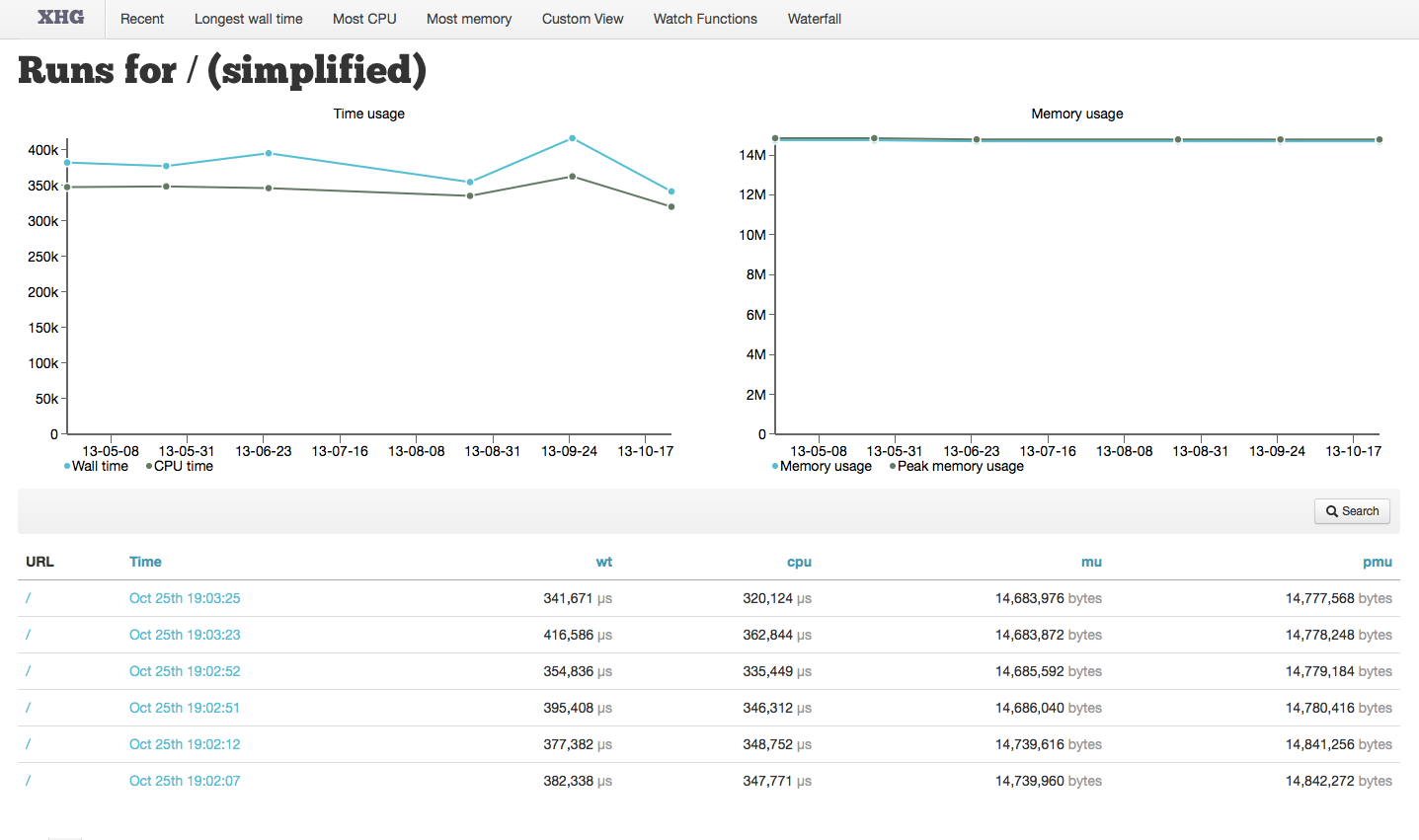Open Longest wall time view

[x=249, y=19]
